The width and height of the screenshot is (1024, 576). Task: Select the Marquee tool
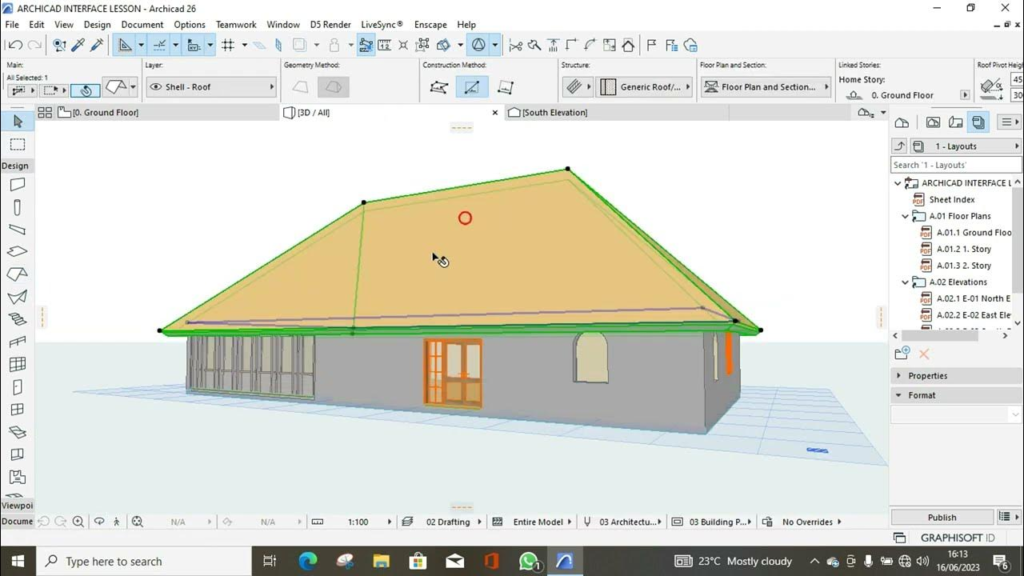pos(18,144)
